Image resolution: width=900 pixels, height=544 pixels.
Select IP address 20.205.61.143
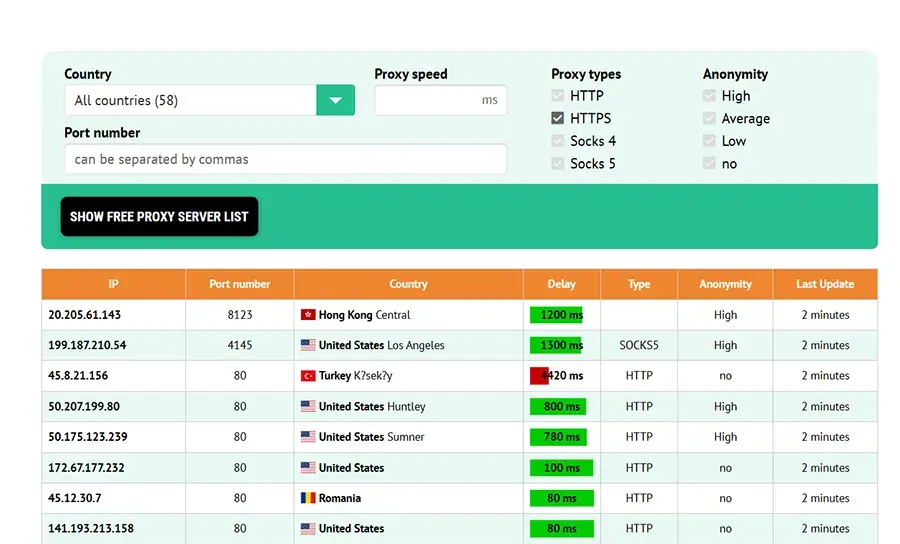pyautogui.click(x=85, y=315)
